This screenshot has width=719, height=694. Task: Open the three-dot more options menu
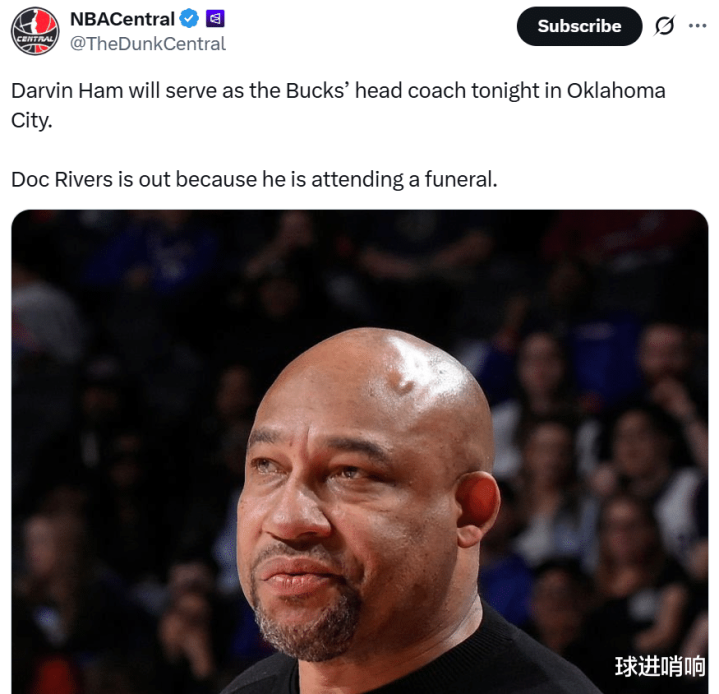point(697,26)
